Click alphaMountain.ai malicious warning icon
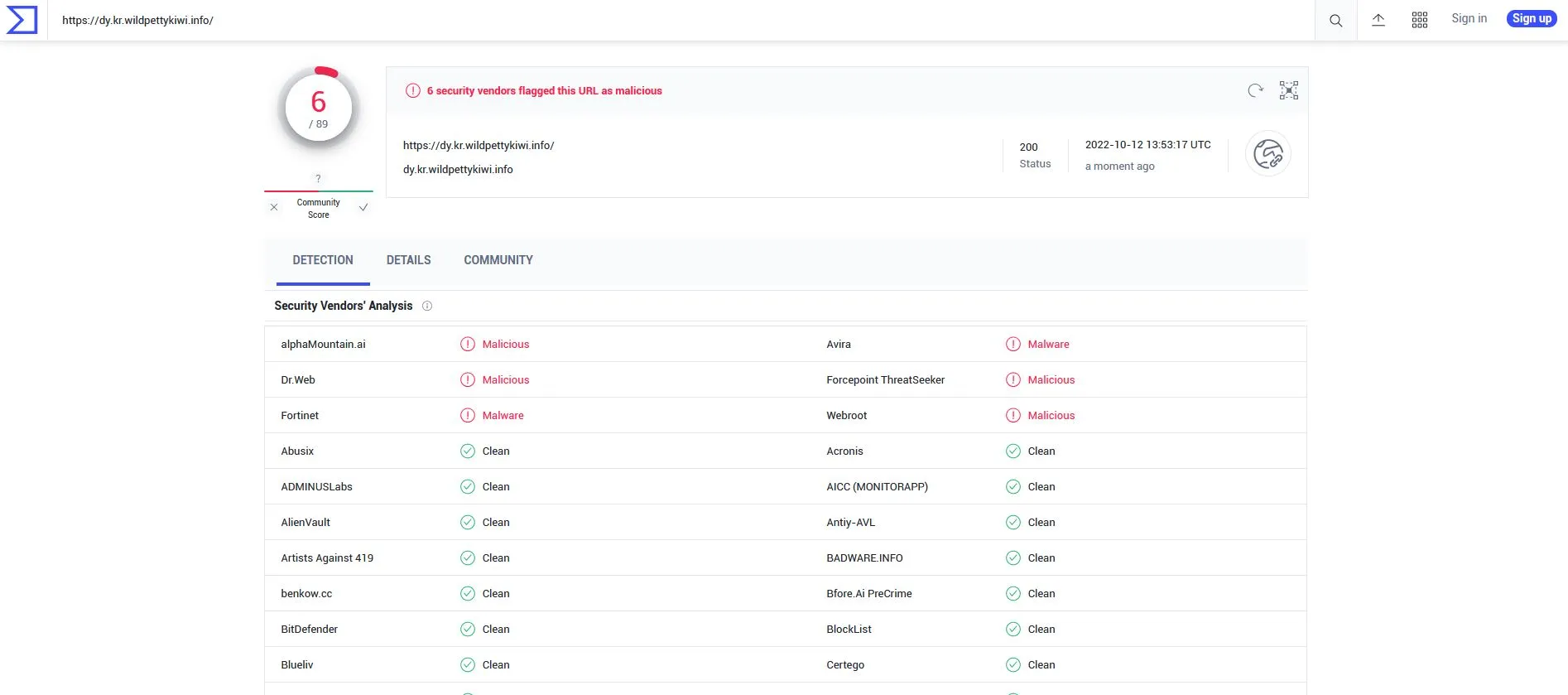 468,344
